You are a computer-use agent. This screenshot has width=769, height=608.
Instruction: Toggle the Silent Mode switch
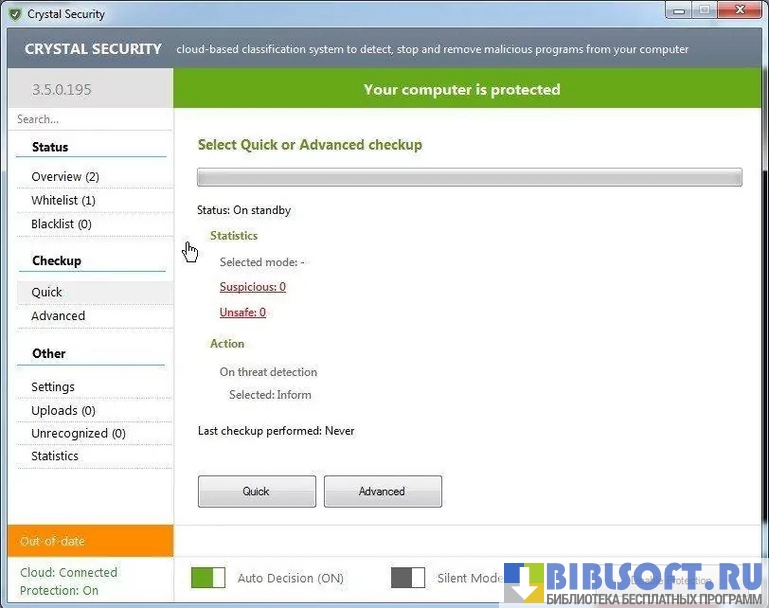tap(408, 578)
